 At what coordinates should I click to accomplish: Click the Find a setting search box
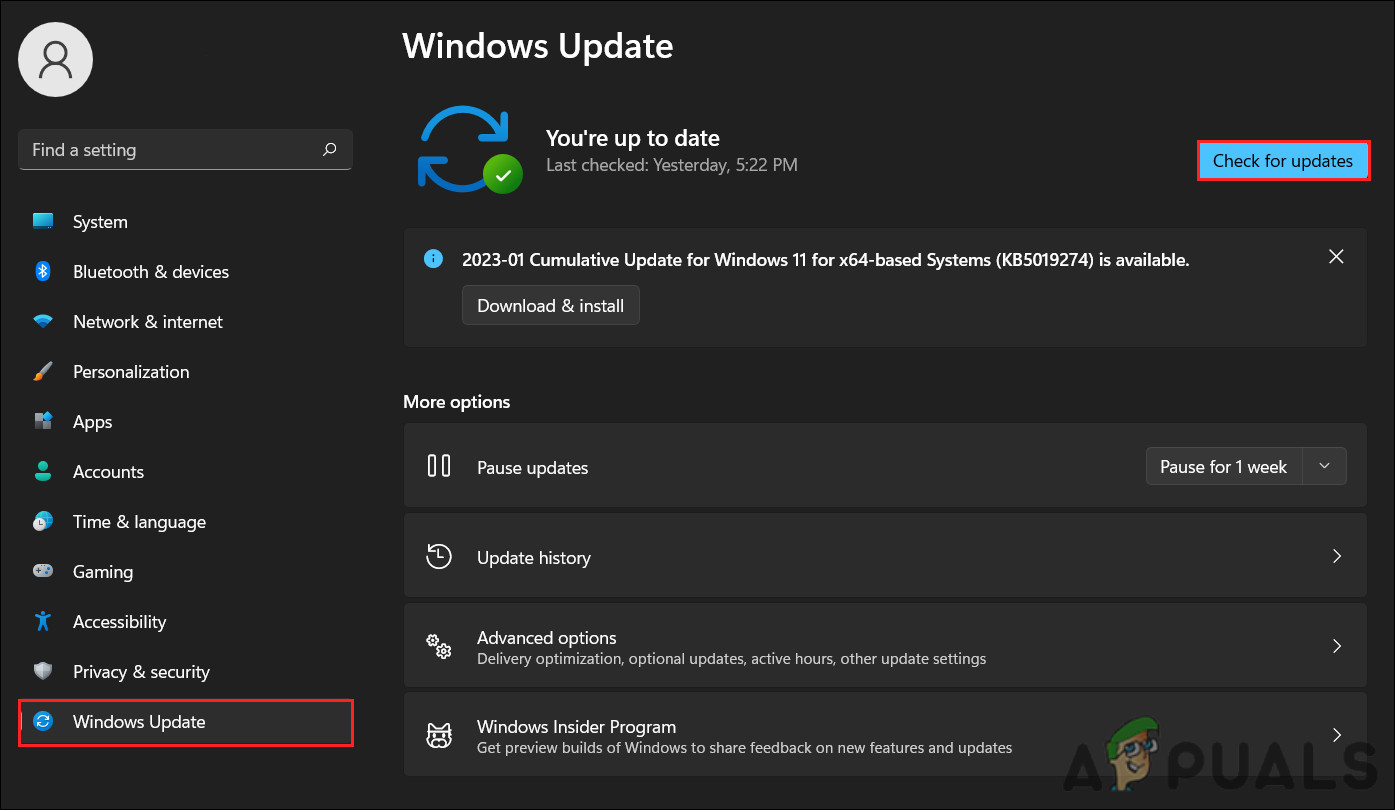[185, 149]
